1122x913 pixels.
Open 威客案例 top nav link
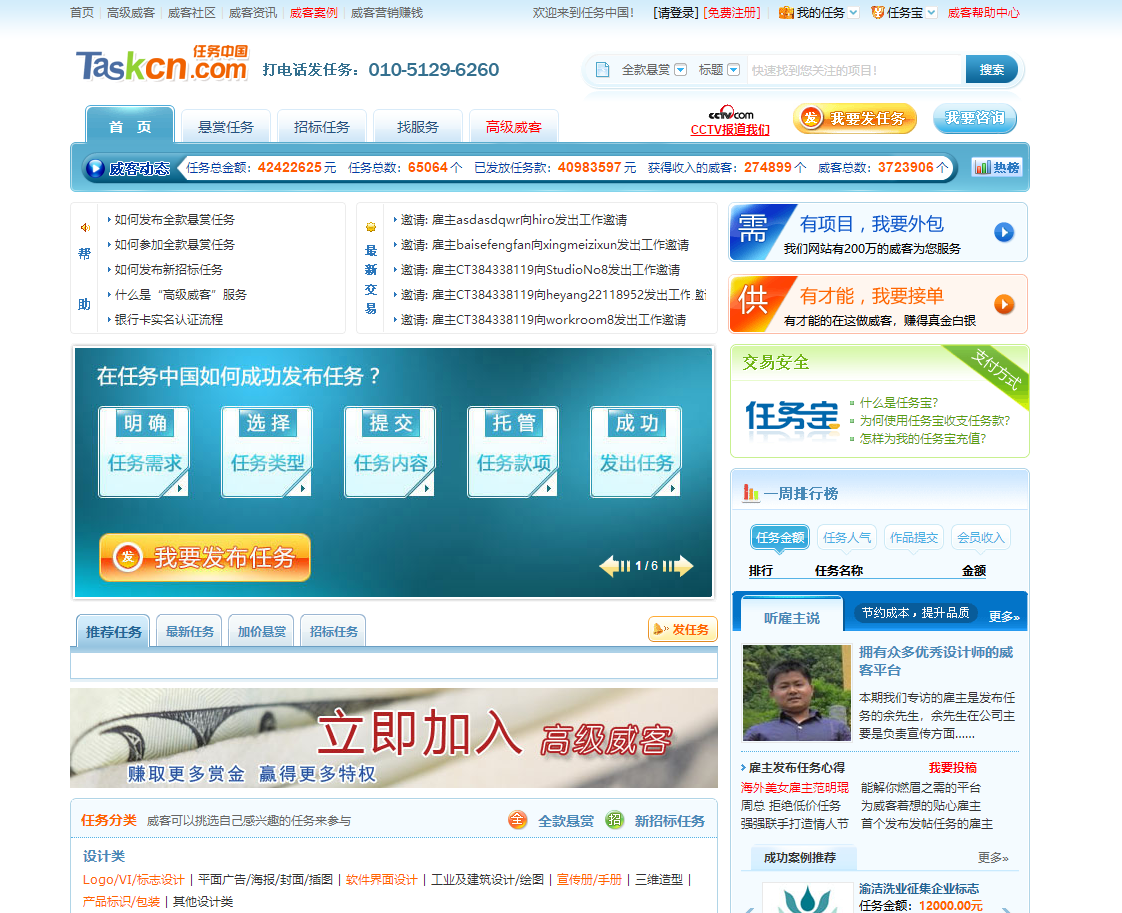tap(313, 12)
